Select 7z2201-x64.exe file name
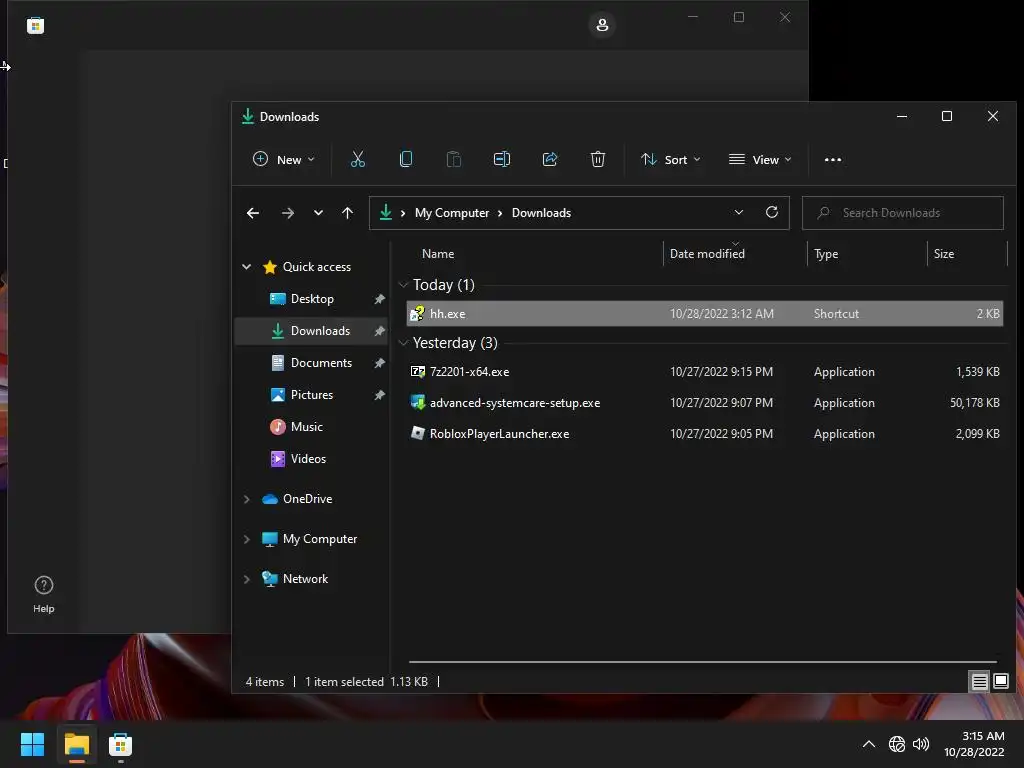The image size is (1024, 768). [x=470, y=372]
